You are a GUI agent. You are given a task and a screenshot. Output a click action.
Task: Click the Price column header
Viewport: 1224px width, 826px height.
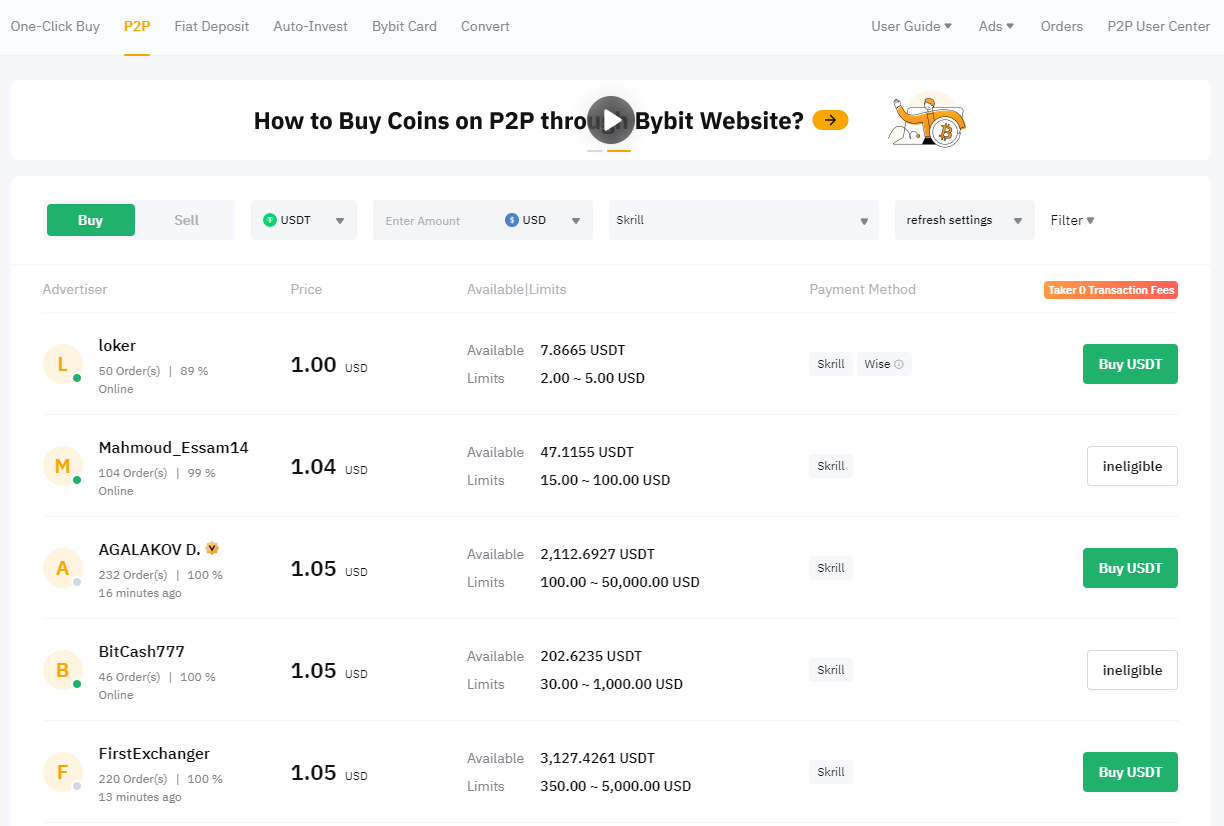coord(306,290)
